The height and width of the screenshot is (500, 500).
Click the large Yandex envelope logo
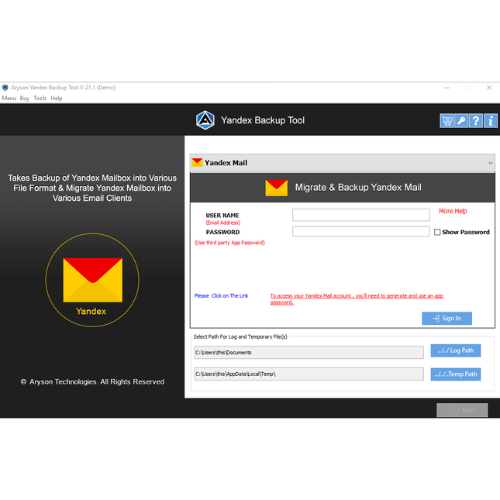93,280
